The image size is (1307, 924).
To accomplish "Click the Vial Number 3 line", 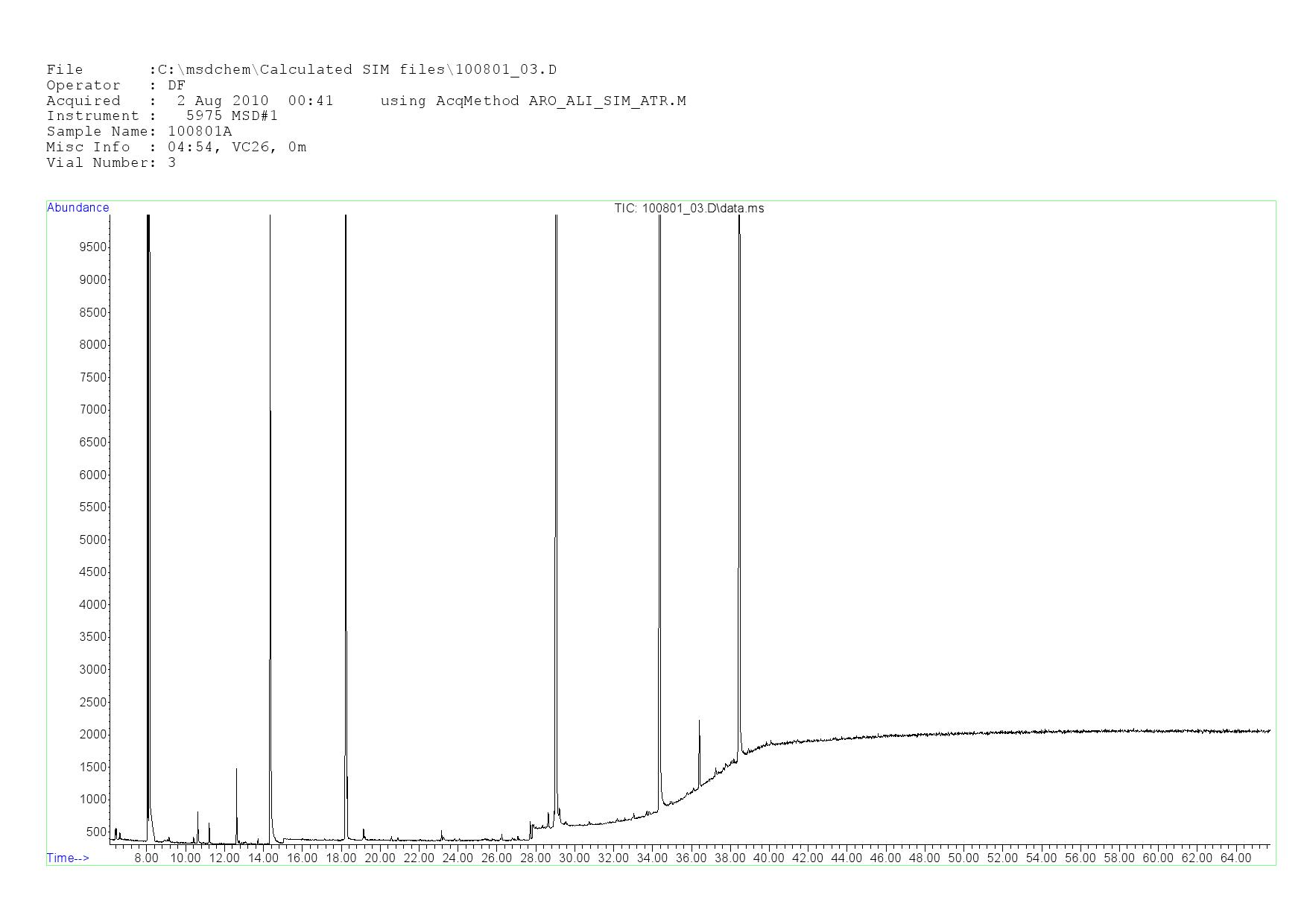I will pyautogui.click(x=111, y=163).
